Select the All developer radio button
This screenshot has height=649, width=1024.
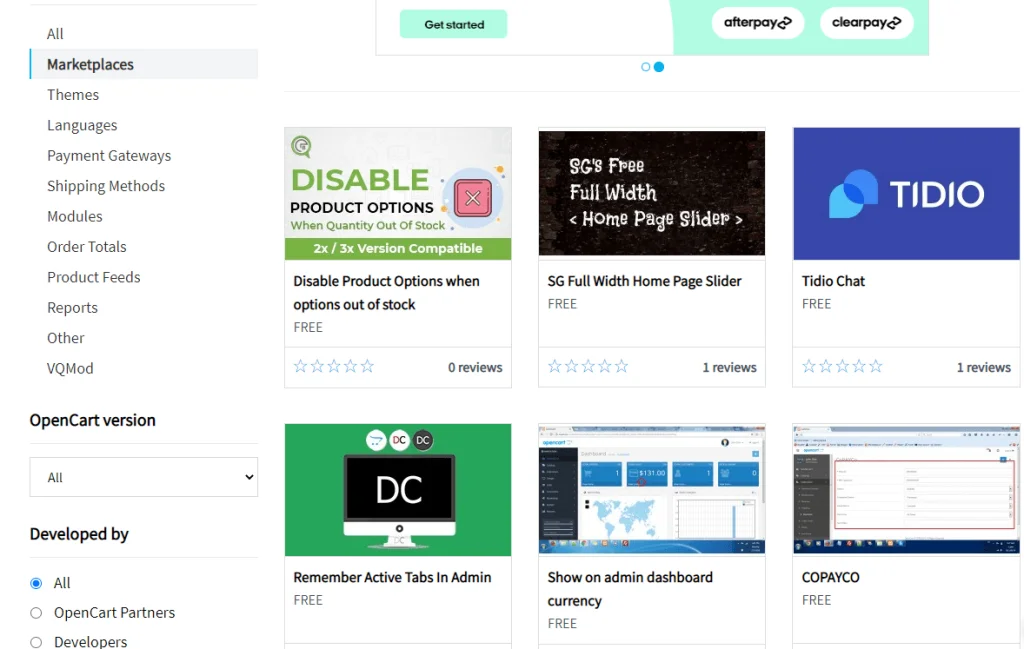pos(36,583)
